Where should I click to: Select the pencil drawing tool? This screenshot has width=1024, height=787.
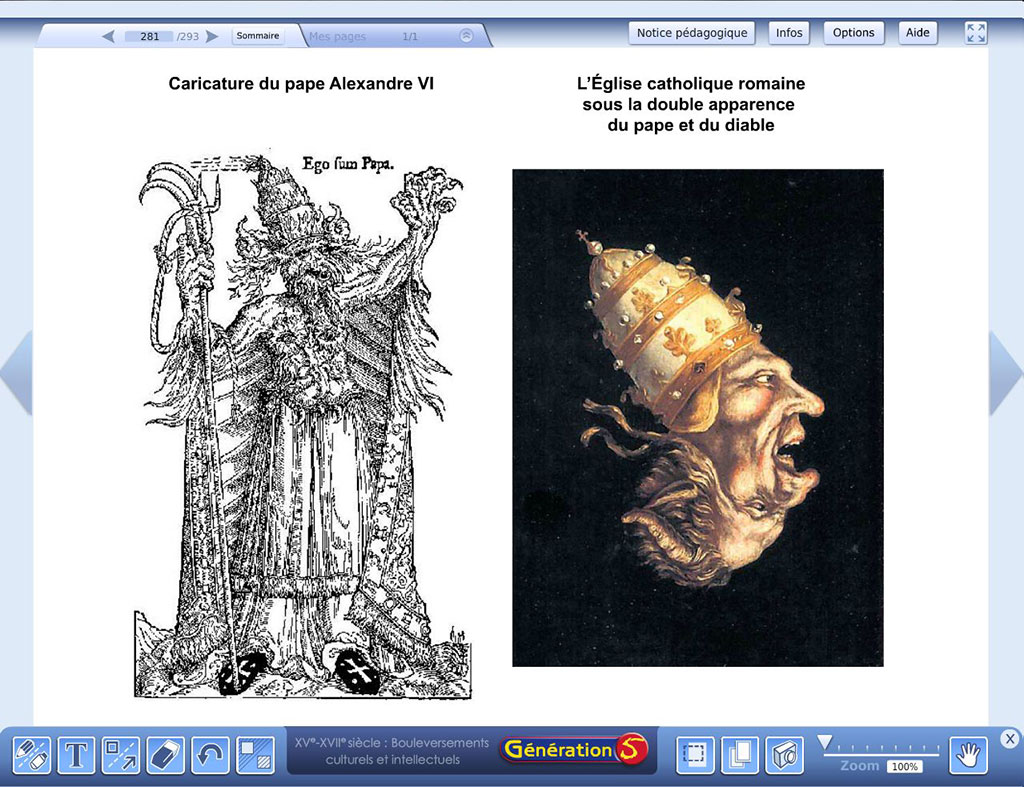click(33, 755)
